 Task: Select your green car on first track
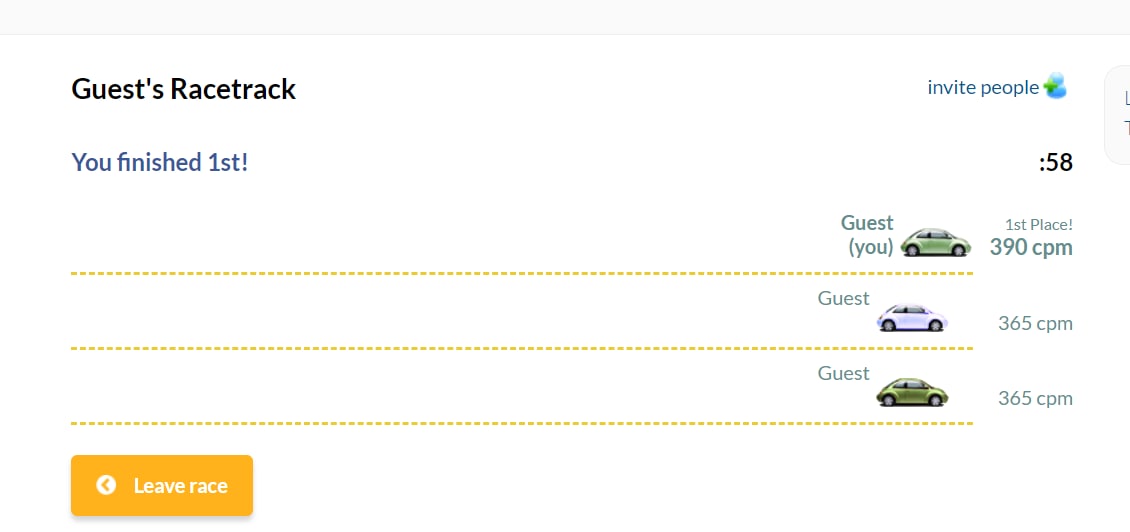(935, 242)
